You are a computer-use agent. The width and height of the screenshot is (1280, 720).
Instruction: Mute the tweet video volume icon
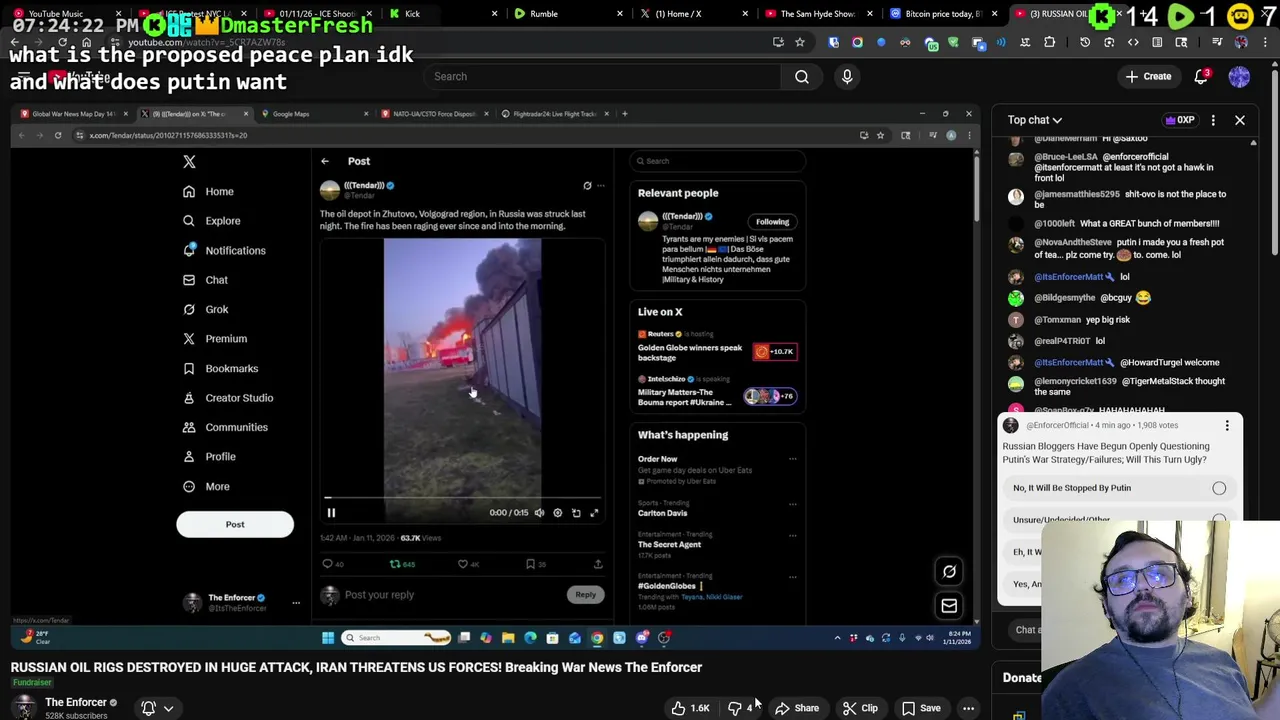[539, 513]
